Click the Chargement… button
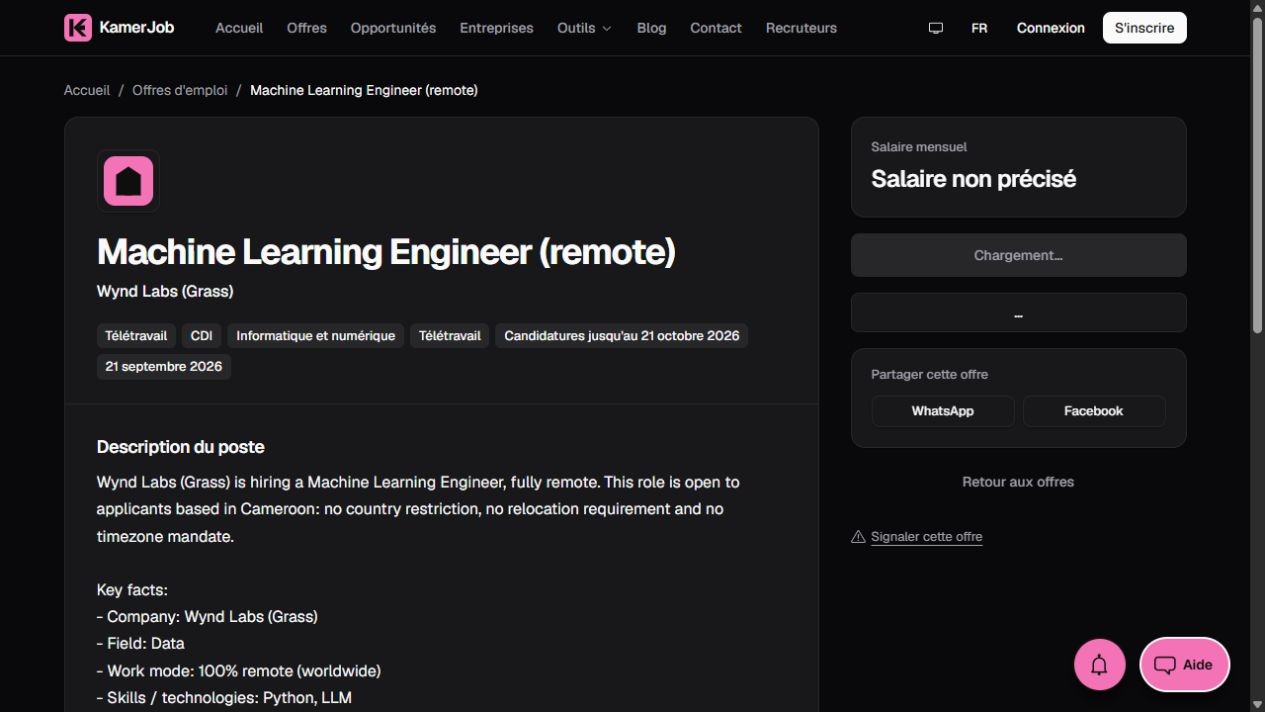The width and height of the screenshot is (1265, 712). pyautogui.click(x=1018, y=255)
